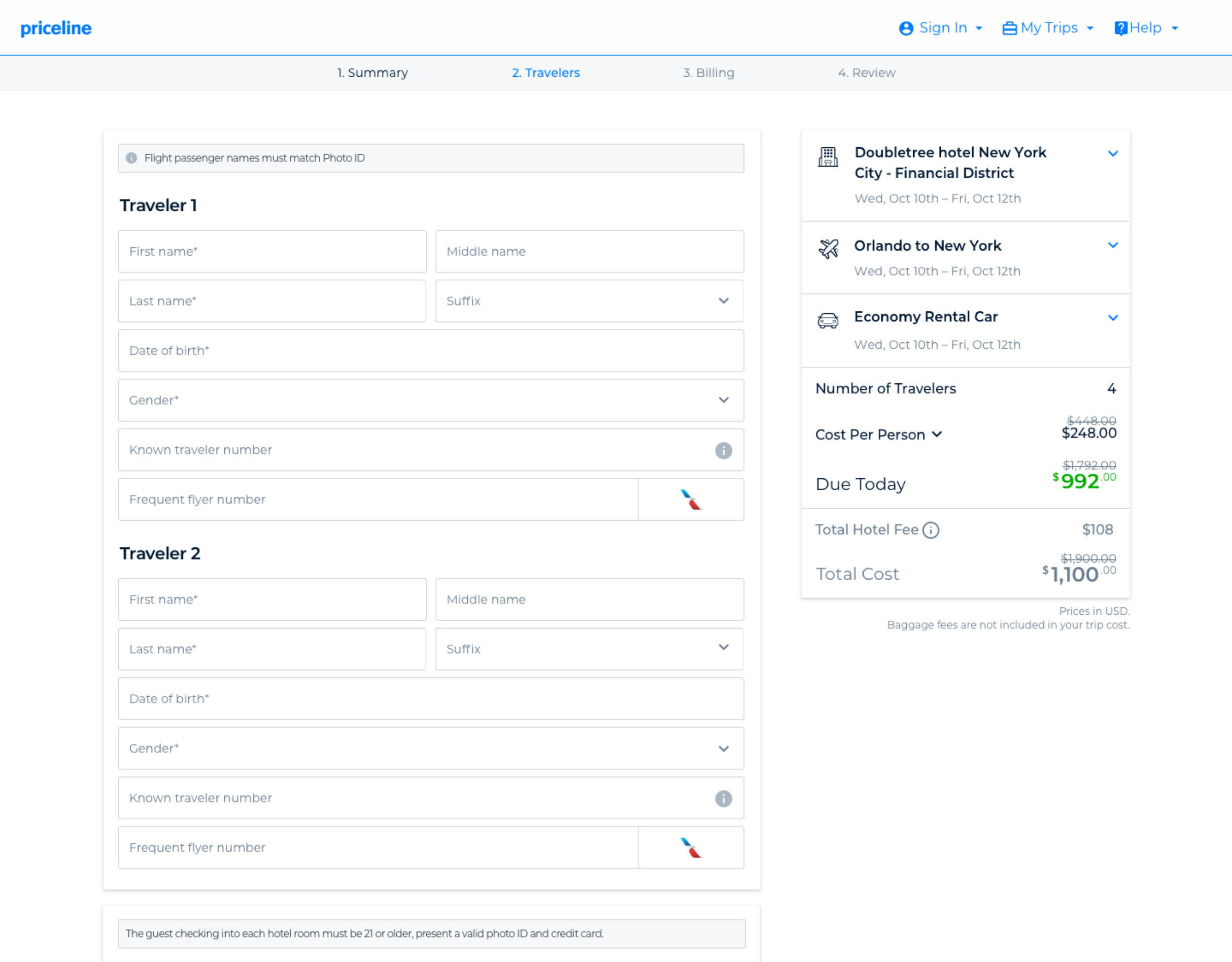
Task: Click Traveler 1 known traveler info icon
Action: 723,450
